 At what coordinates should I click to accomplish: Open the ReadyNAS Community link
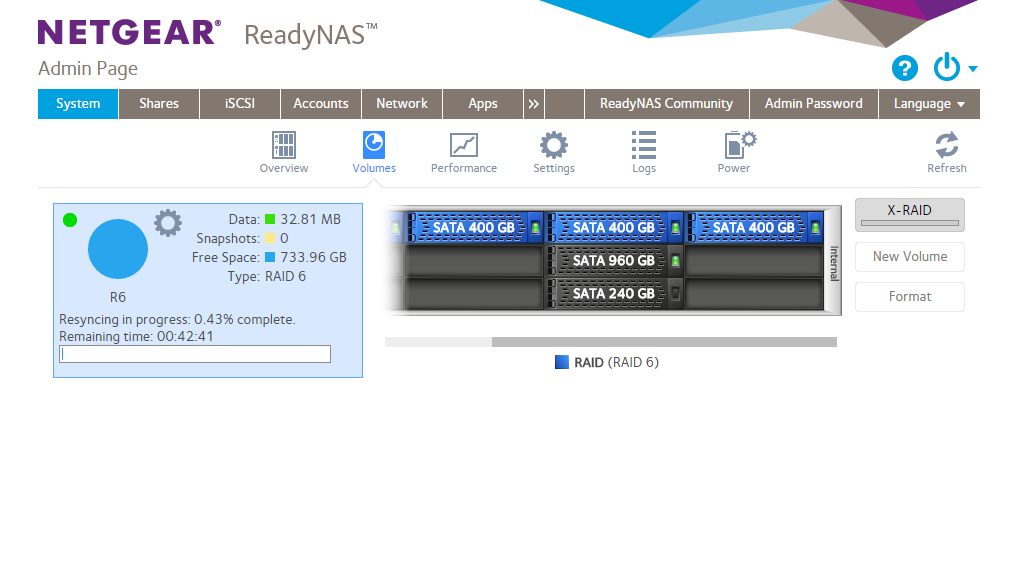click(666, 104)
